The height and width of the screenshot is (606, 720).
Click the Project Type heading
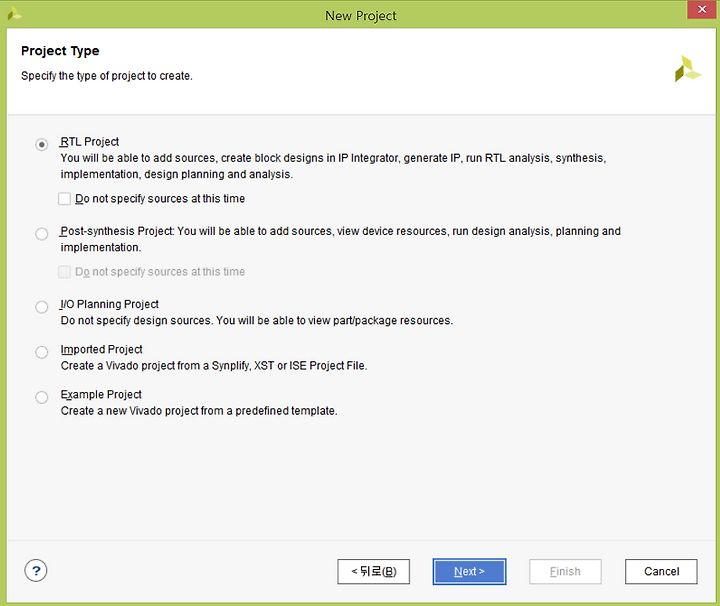60,51
